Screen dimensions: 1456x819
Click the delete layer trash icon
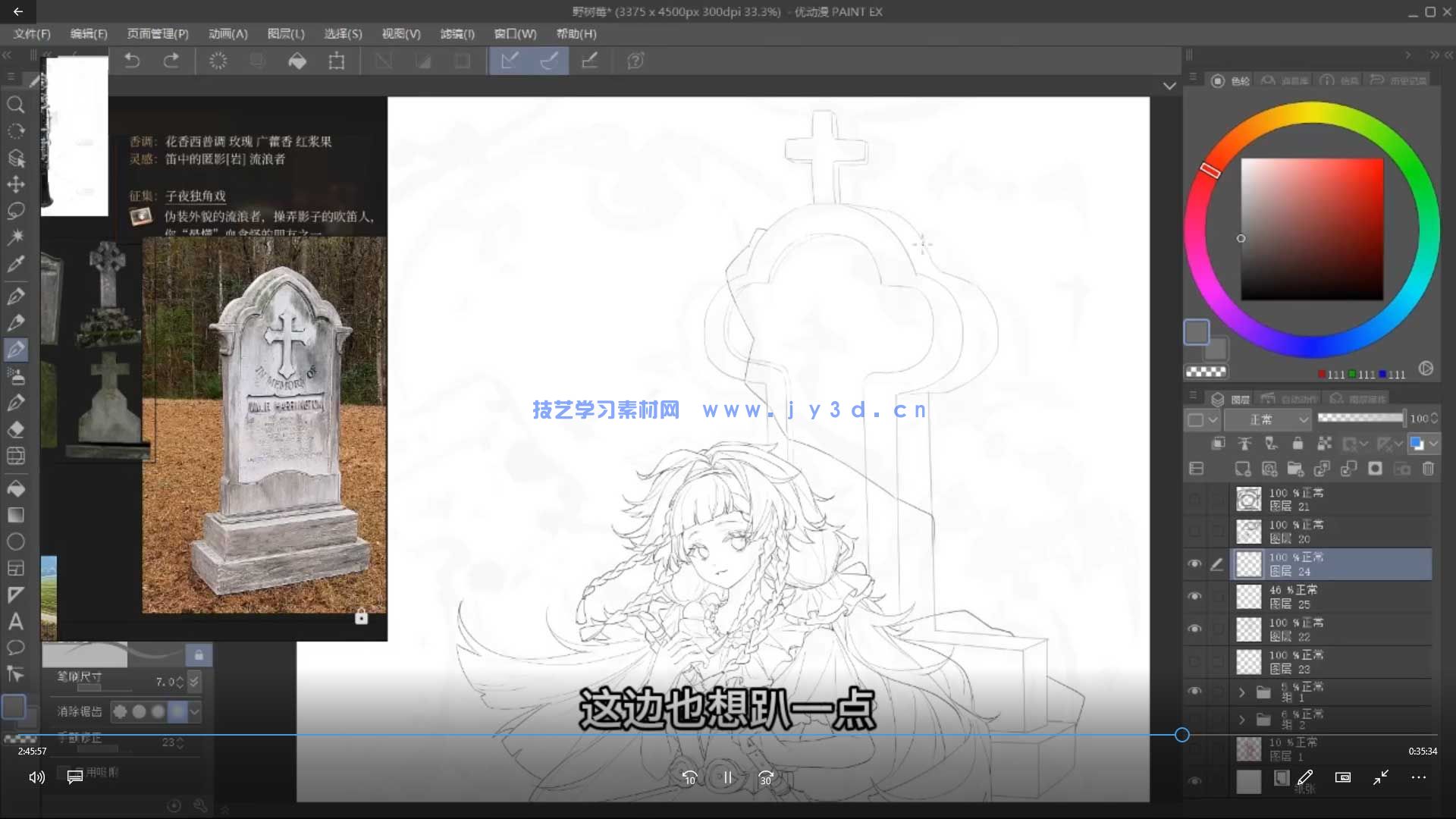(1428, 469)
